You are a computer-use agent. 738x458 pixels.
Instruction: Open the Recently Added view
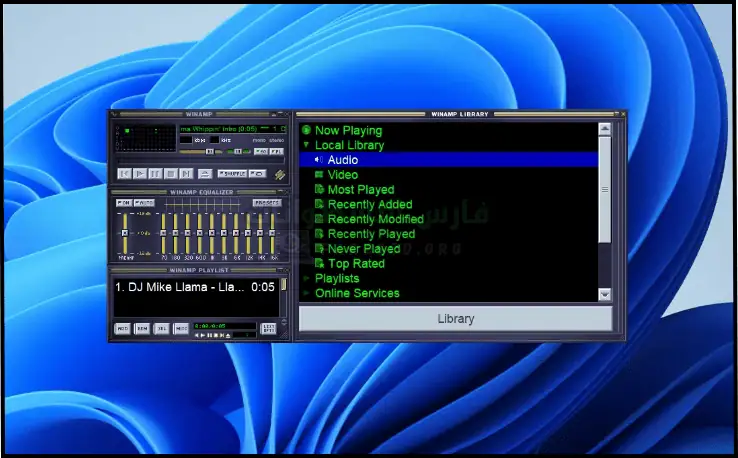369,204
